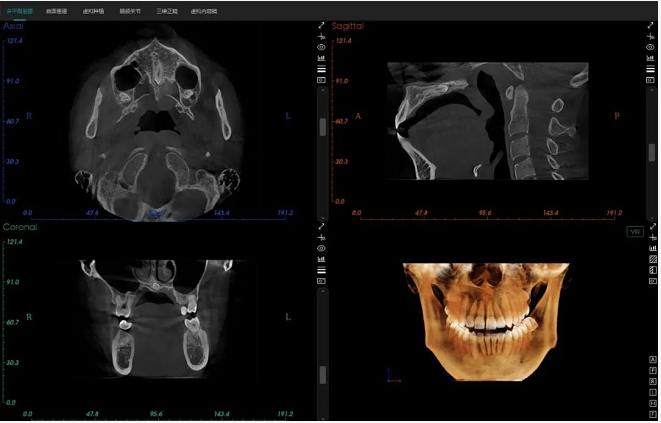Expand Coronal view to full screen

(321, 226)
